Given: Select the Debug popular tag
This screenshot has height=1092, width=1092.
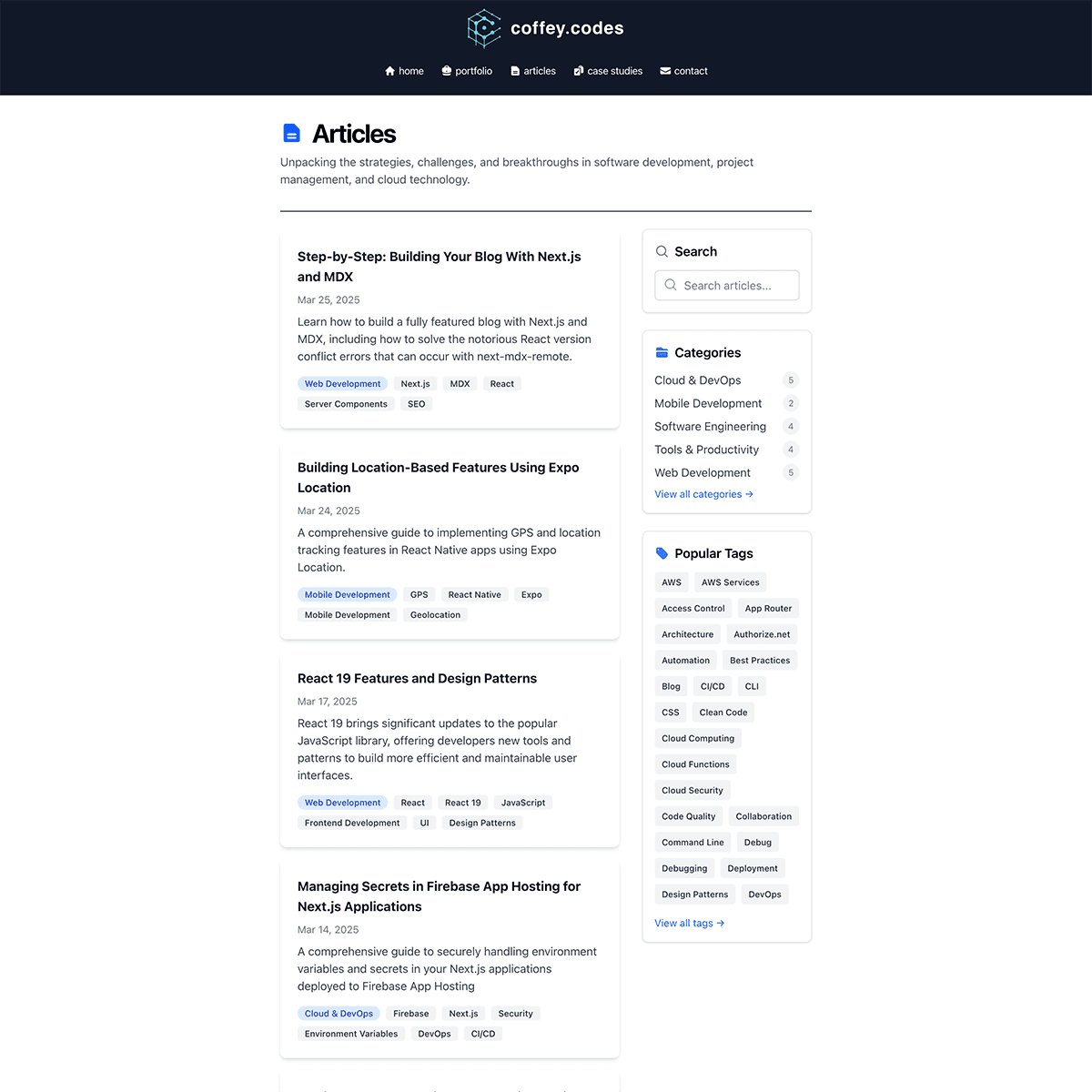Looking at the screenshot, I should [758, 843].
